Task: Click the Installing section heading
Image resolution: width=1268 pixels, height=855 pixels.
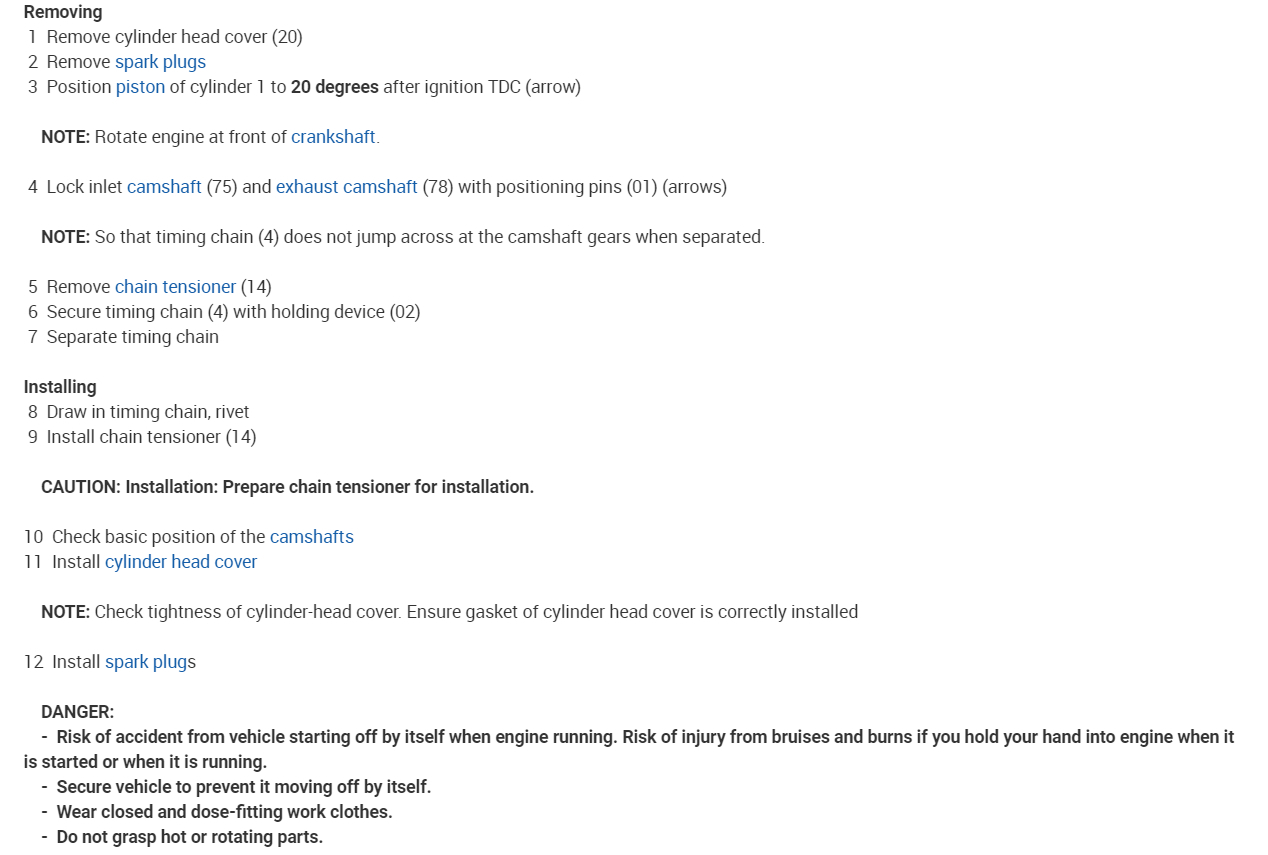Action: click(60, 387)
